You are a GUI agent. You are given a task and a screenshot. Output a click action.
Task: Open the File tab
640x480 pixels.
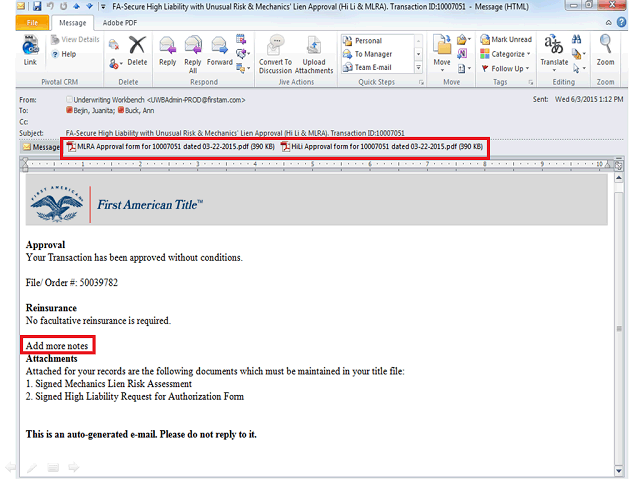tap(32, 23)
